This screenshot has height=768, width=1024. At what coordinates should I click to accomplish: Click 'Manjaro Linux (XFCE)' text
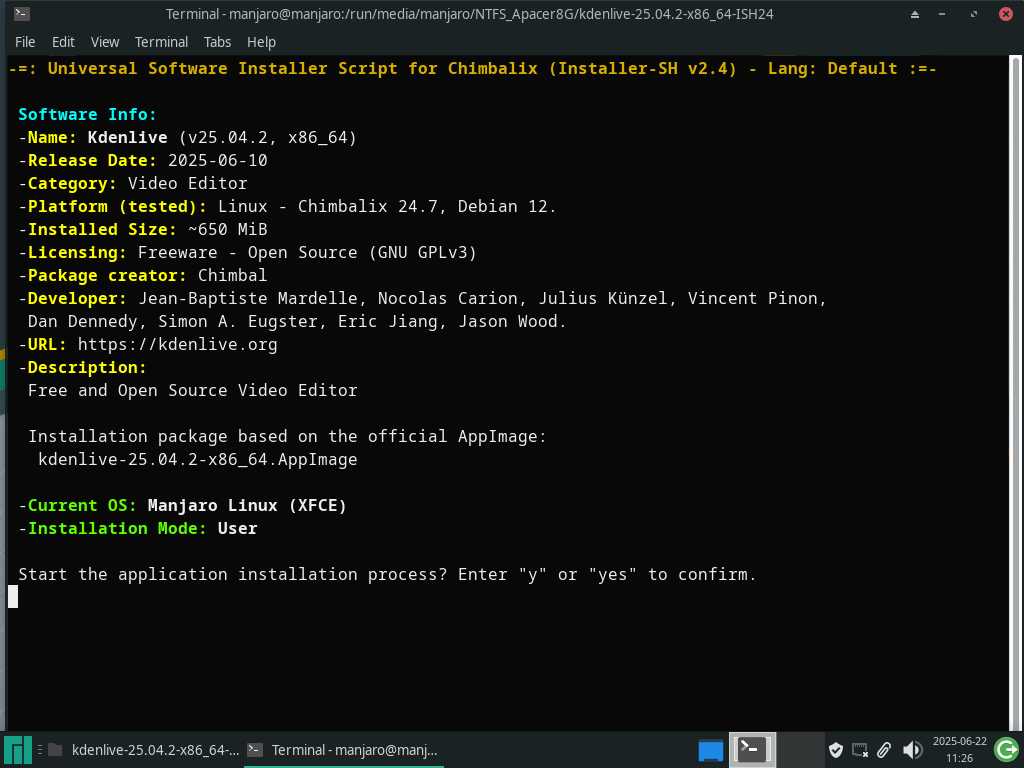pyautogui.click(x=247, y=505)
